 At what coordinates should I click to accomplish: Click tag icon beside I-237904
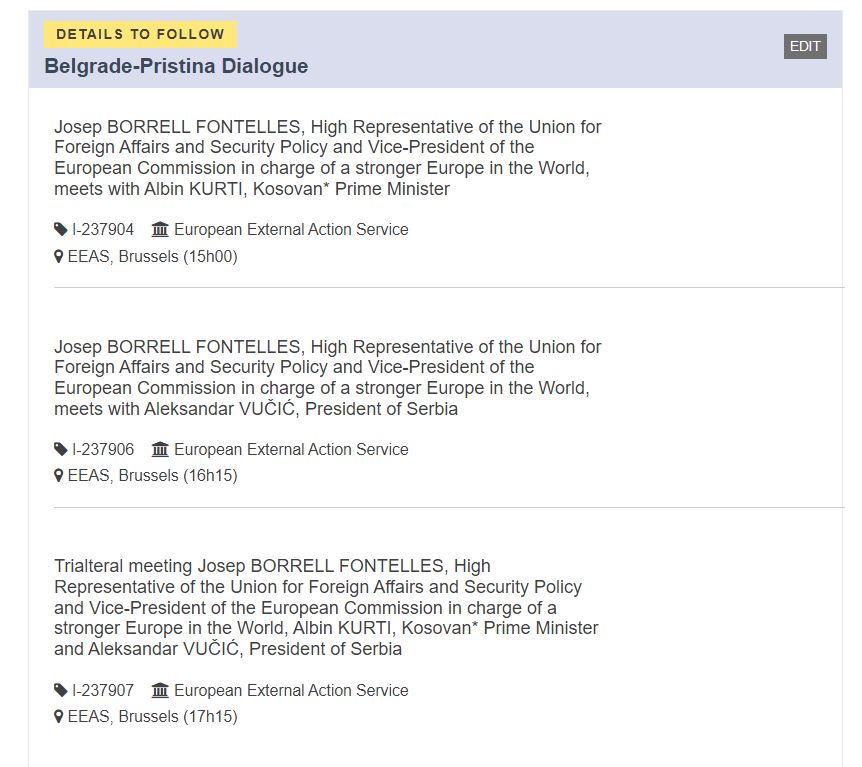click(x=60, y=229)
